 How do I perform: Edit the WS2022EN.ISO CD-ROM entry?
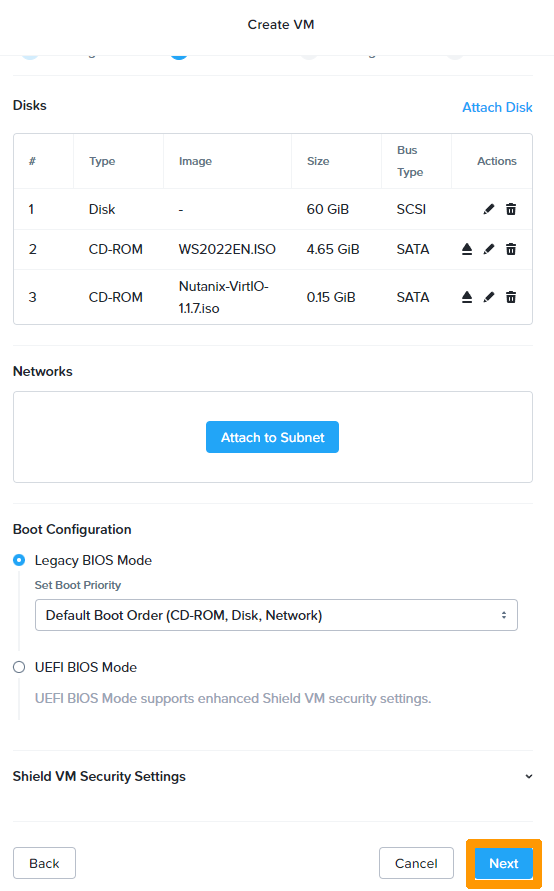[489, 249]
